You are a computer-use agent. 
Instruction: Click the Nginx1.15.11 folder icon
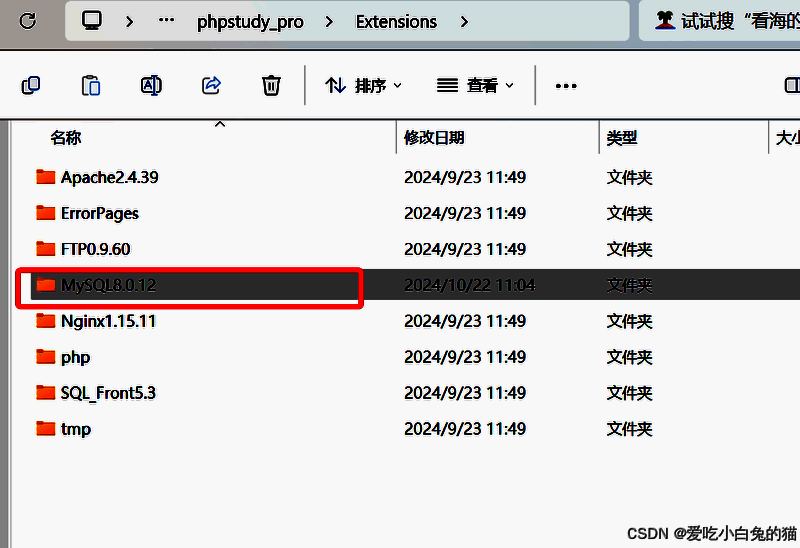tap(45, 320)
